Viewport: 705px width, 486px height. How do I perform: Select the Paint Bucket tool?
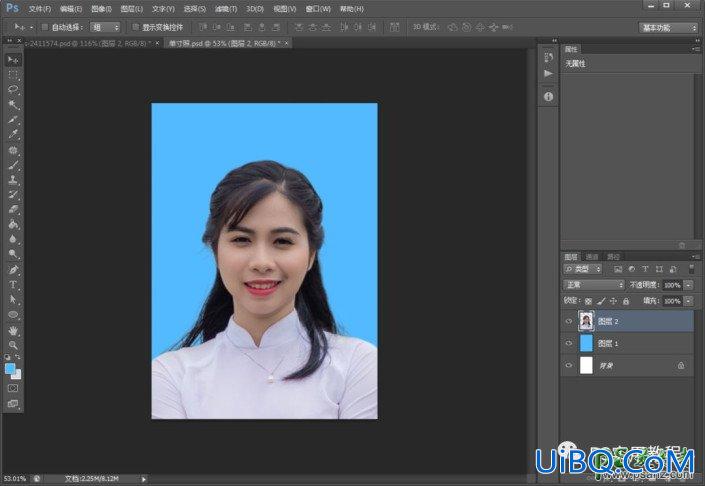point(13,224)
